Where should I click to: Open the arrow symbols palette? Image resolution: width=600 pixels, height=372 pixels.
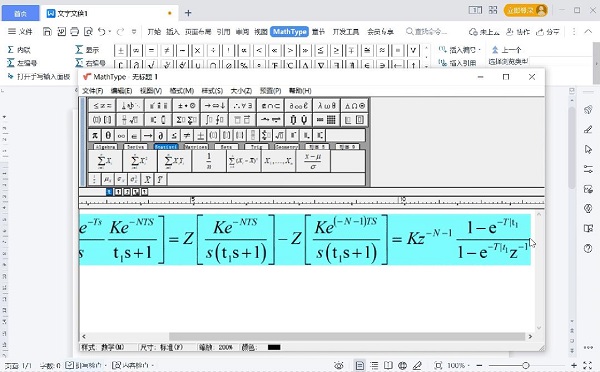[x=214, y=106]
